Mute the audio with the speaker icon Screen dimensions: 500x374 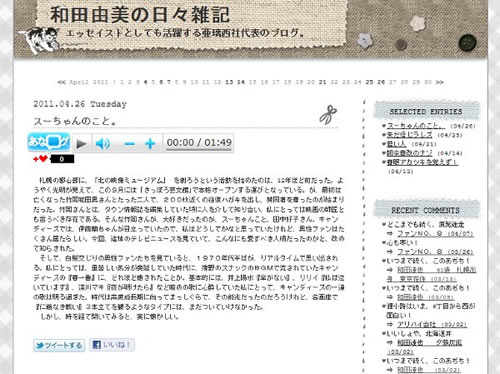coord(103,144)
